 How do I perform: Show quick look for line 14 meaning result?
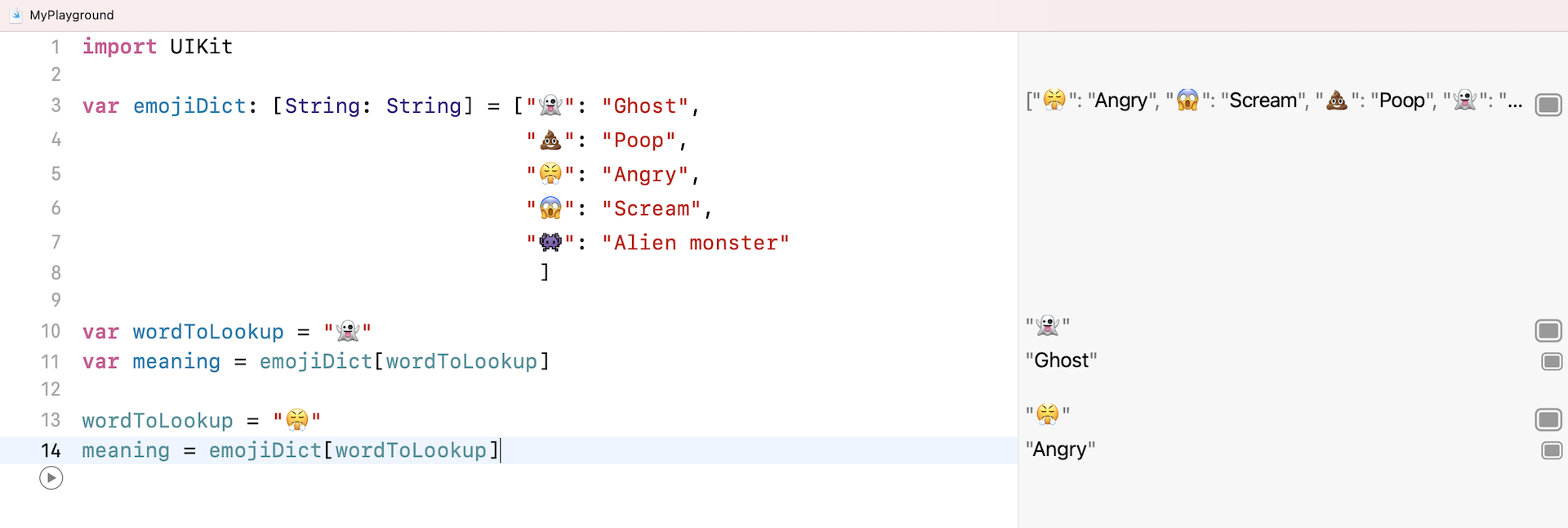[1548, 450]
